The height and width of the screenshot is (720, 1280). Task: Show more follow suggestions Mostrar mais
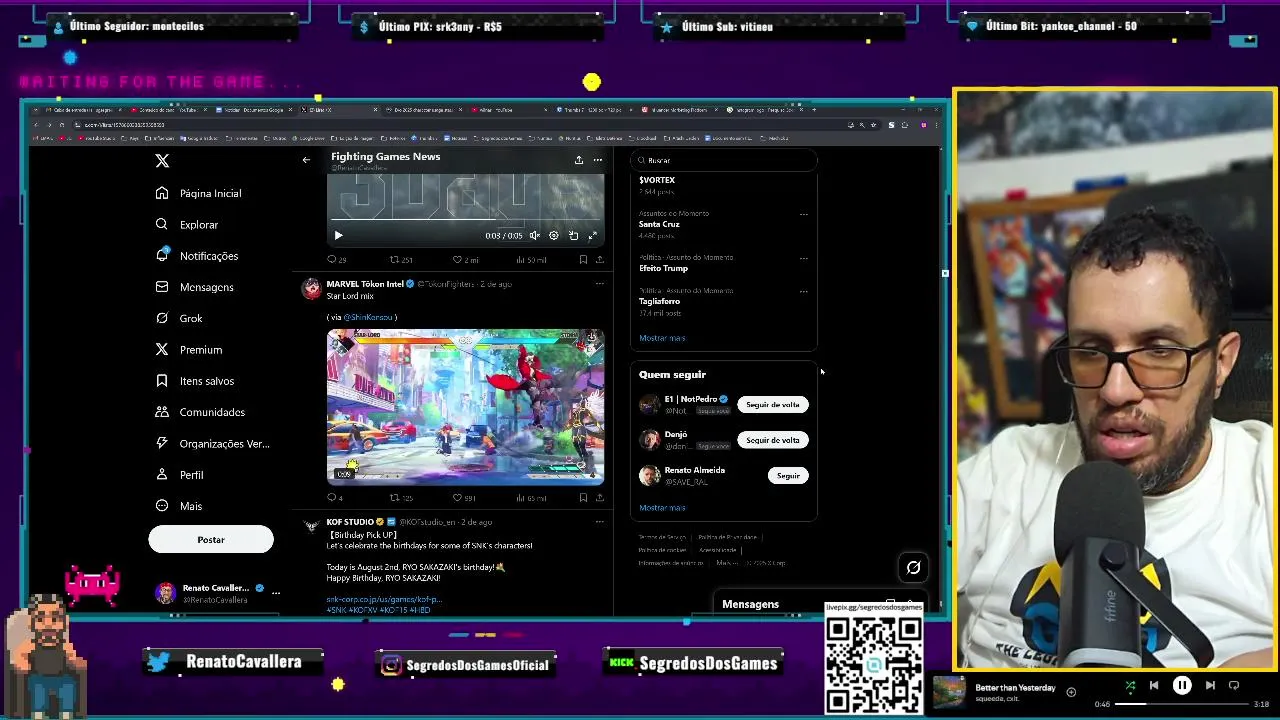click(662, 508)
